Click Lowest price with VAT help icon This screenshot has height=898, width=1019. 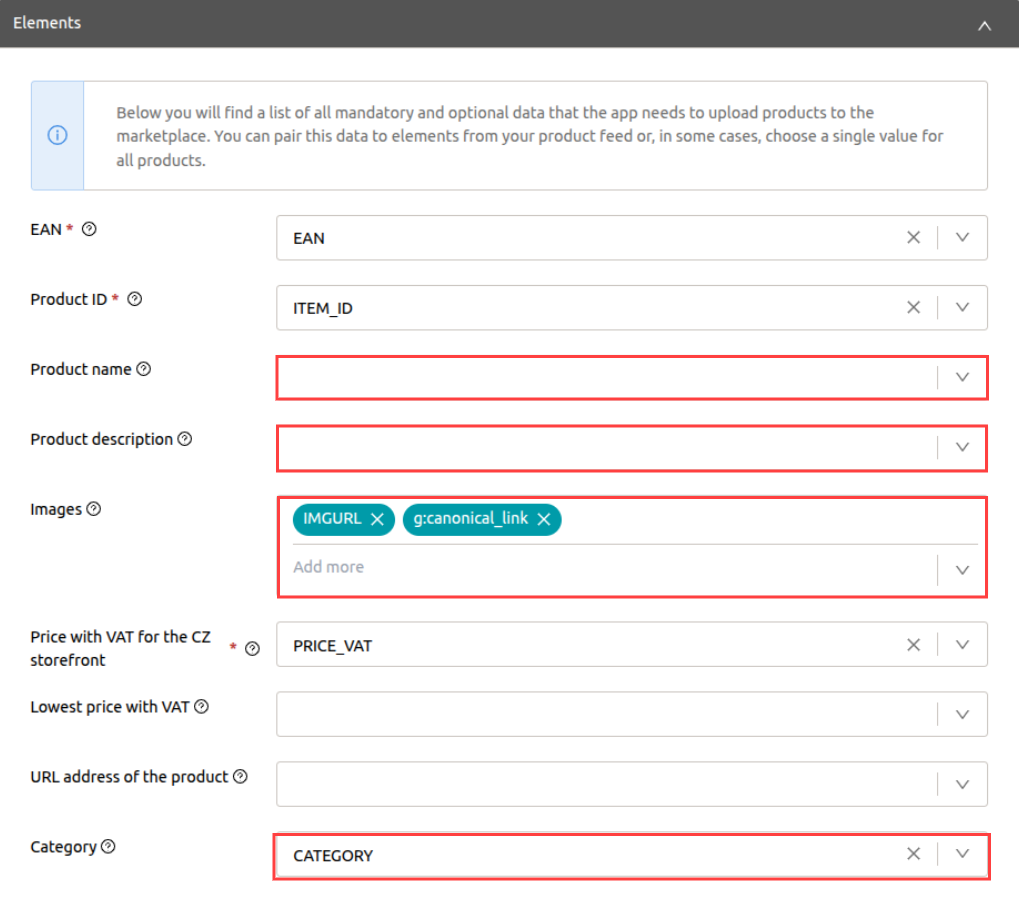202,707
